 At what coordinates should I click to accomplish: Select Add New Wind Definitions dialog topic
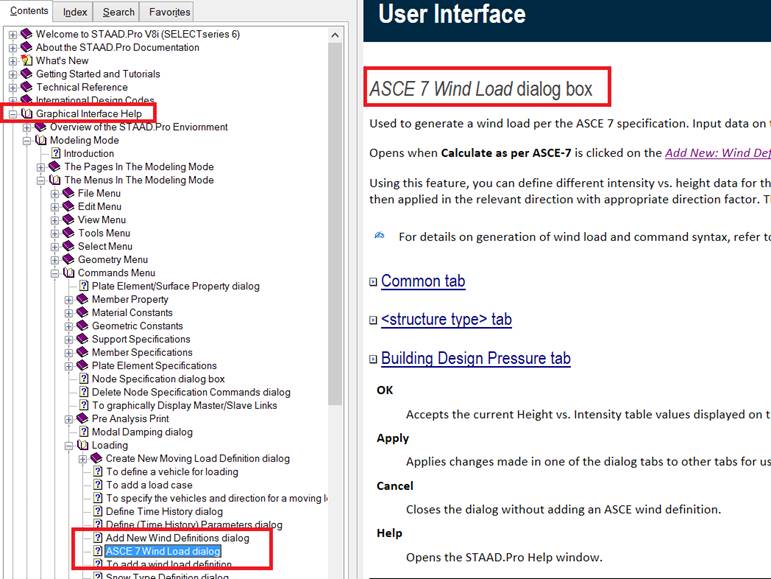coord(177,538)
